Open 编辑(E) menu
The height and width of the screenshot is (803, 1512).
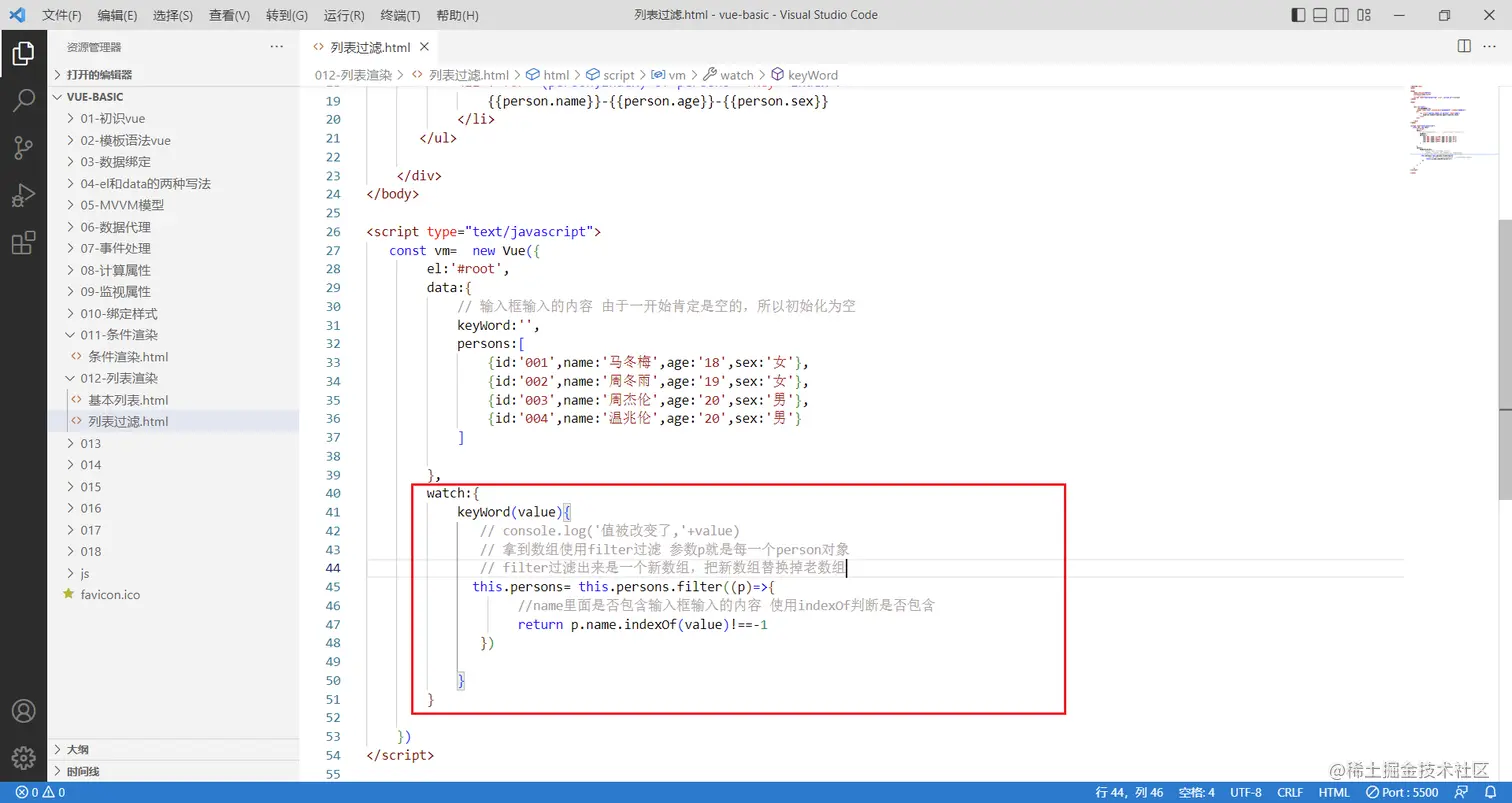118,15
